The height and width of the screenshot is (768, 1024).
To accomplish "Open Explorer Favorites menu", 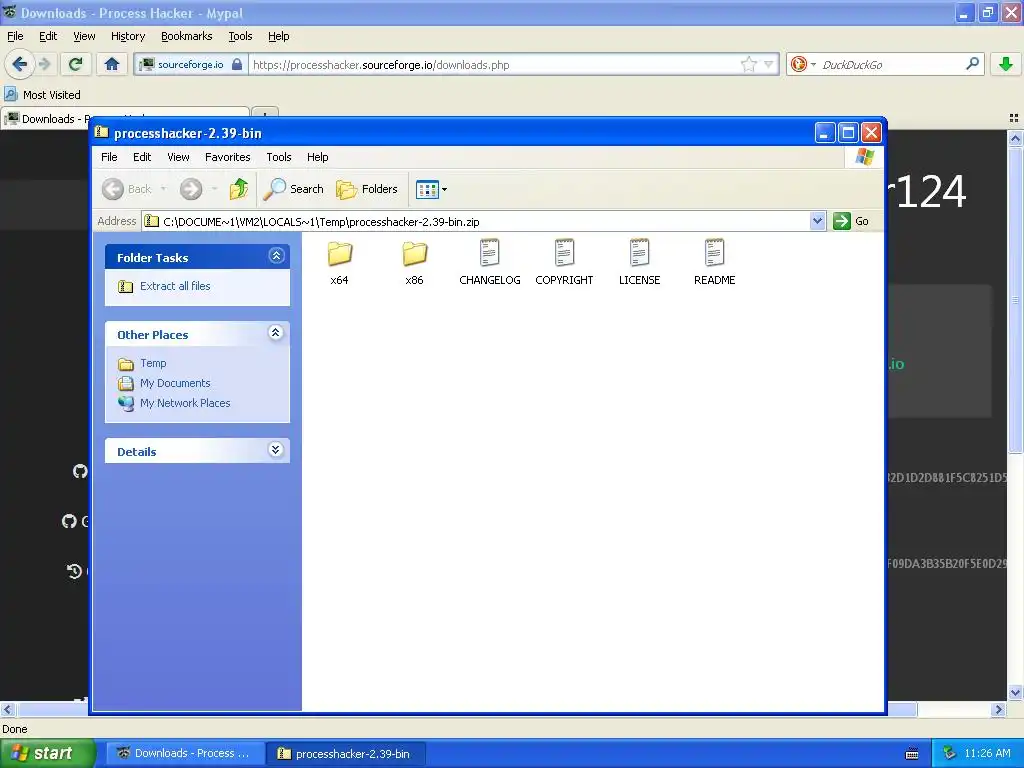I will pos(227,157).
